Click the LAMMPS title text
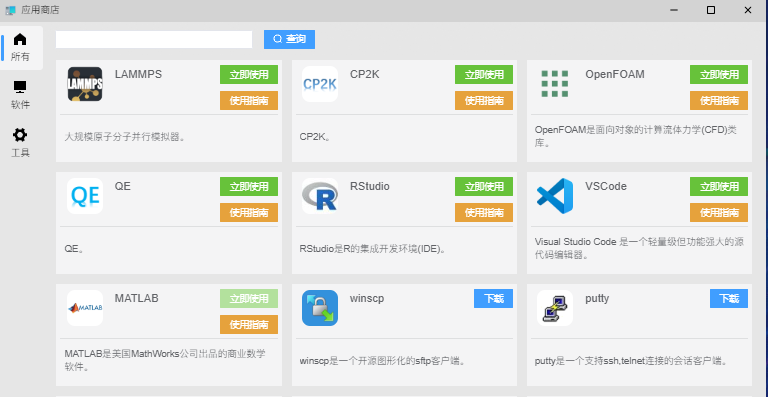Viewport: 768px width, 397px height. (x=138, y=74)
